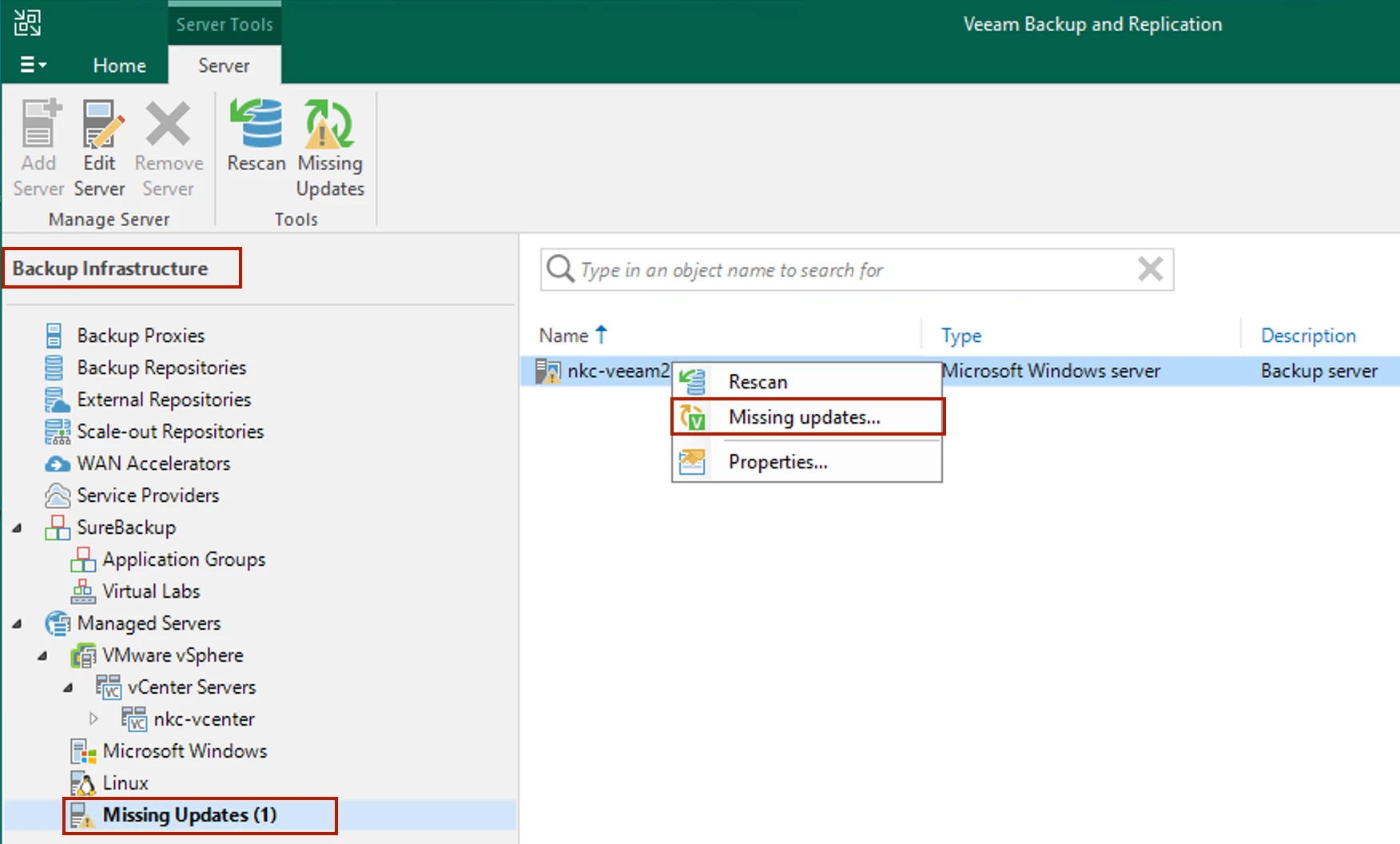This screenshot has height=844, width=1400.
Task: Select WAN Accelerators cloud icon
Action: click(x=57, y=464)
